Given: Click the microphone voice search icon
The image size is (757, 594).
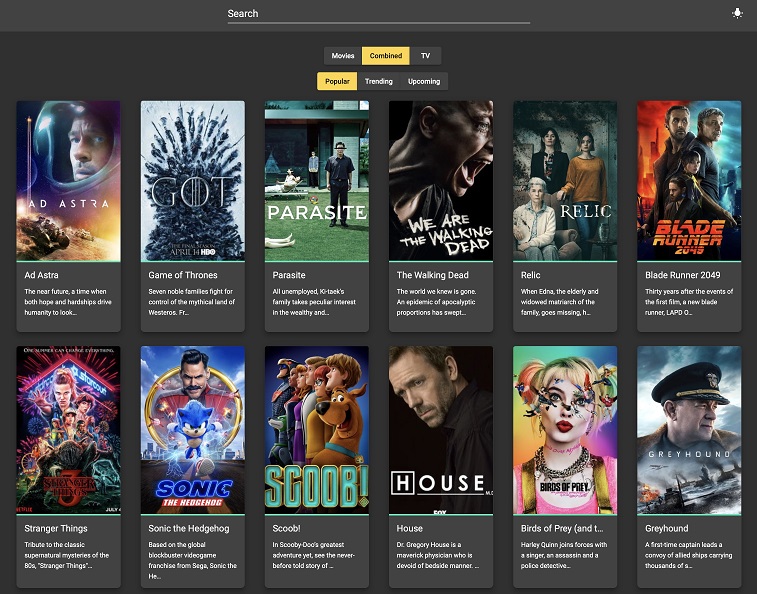Looking at the screenshot, I should click(737, 13).
